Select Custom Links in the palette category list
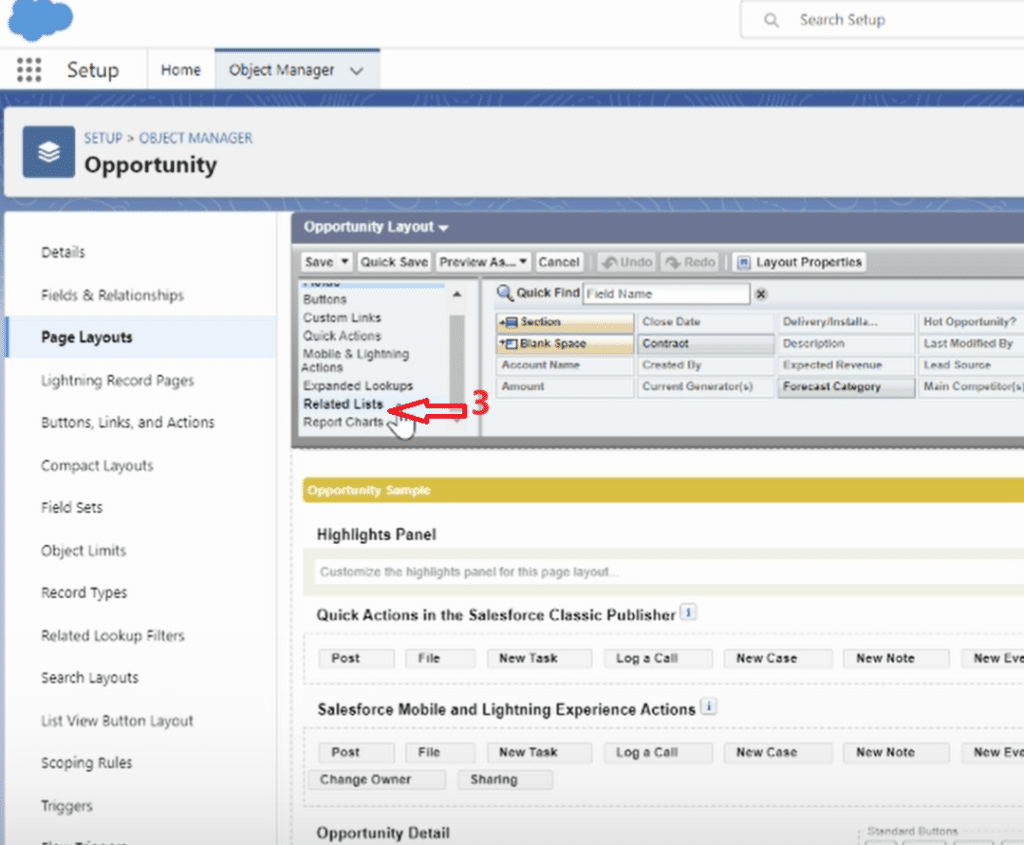 click(x=342, y=317)
